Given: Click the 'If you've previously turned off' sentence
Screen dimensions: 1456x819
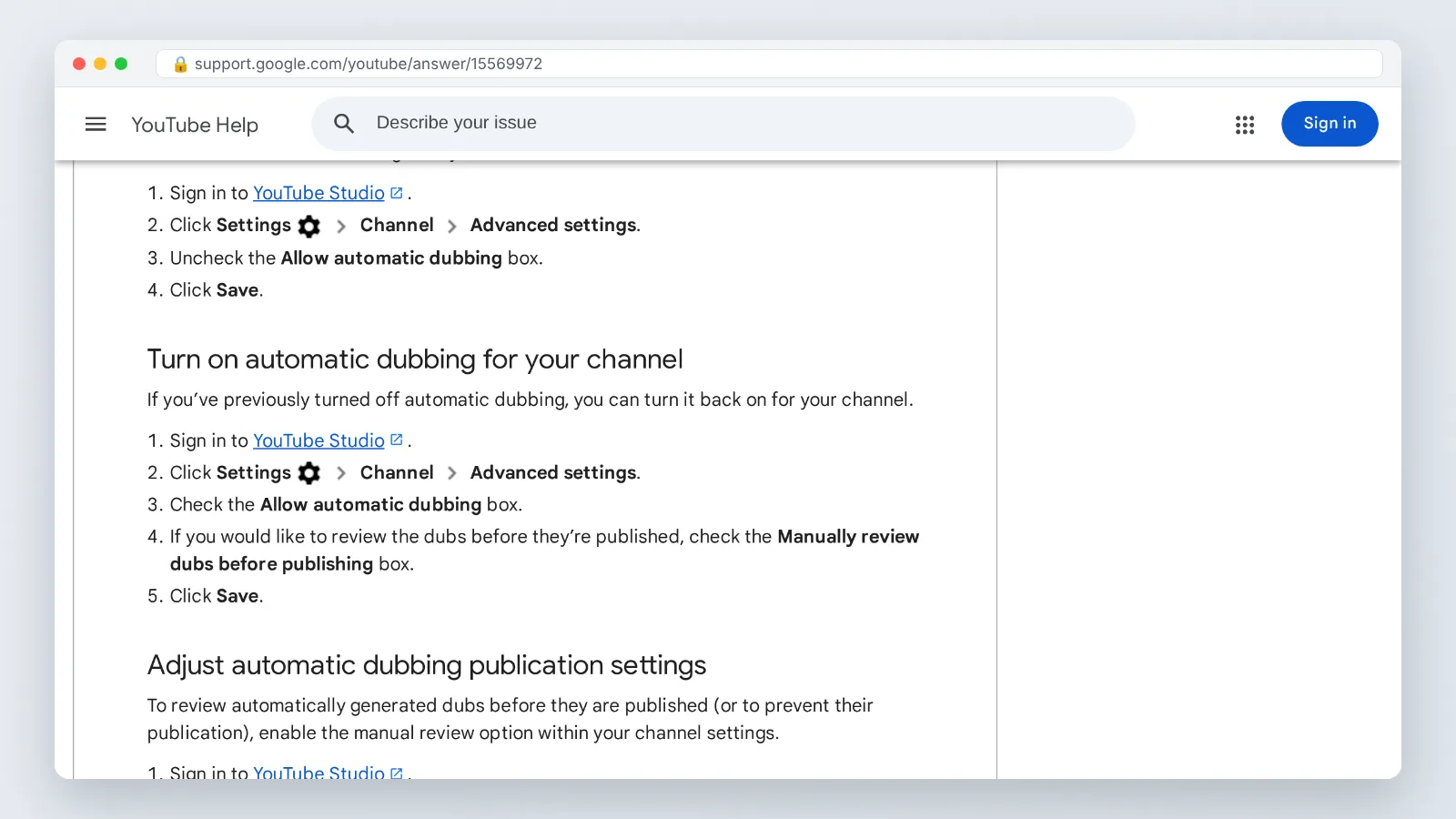Looking at the screenshot, I should [531, 400].
